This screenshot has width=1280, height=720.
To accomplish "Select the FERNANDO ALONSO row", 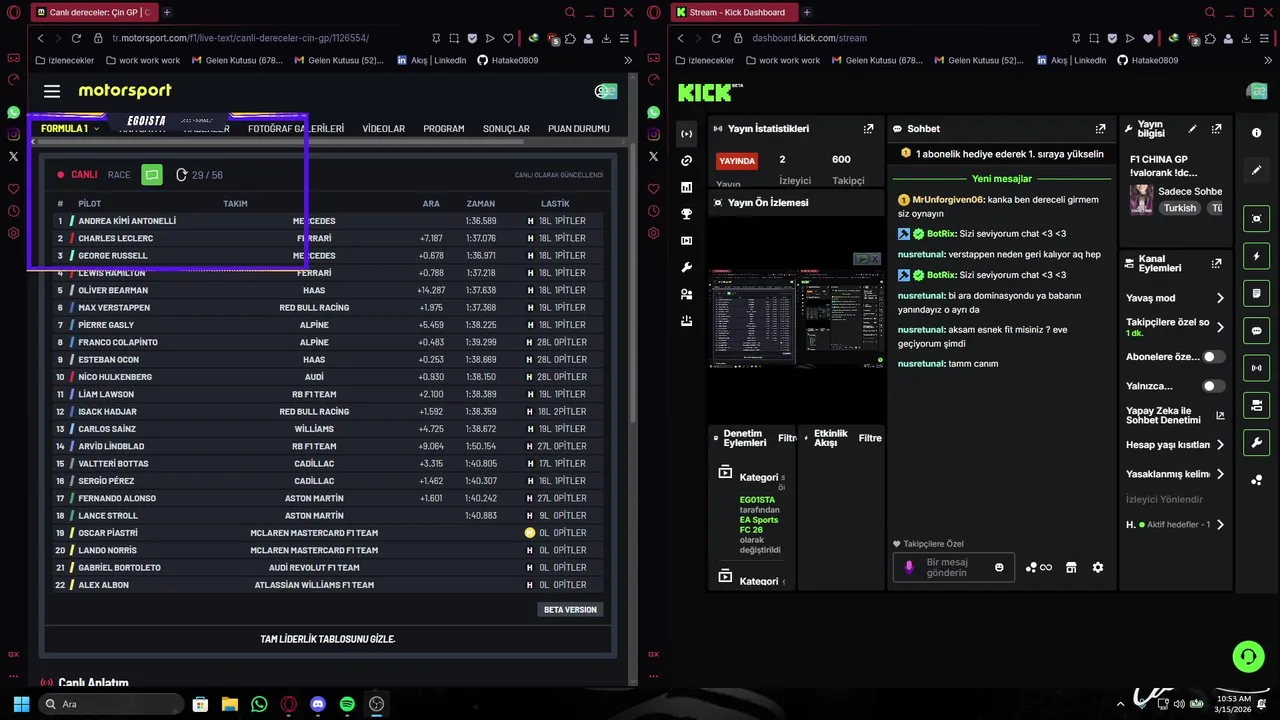I will 328,498.
